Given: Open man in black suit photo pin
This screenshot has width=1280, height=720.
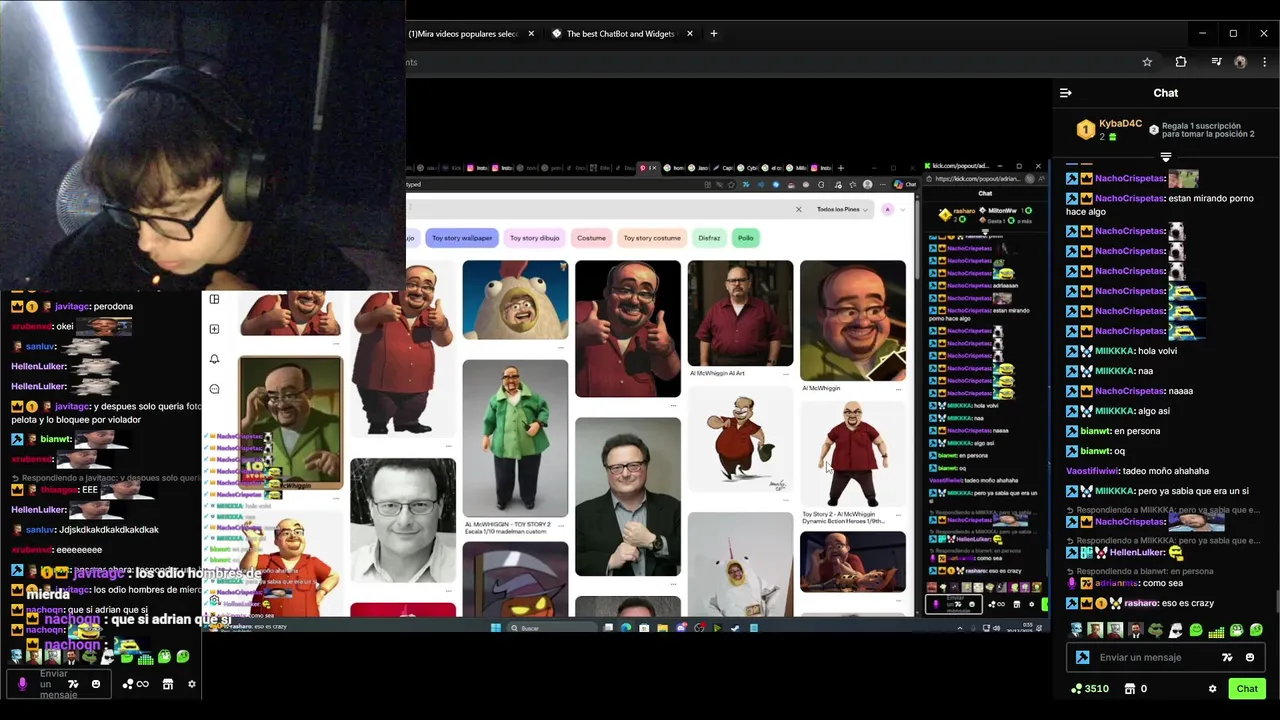Looking at the screenshot, I should (628, 497).
